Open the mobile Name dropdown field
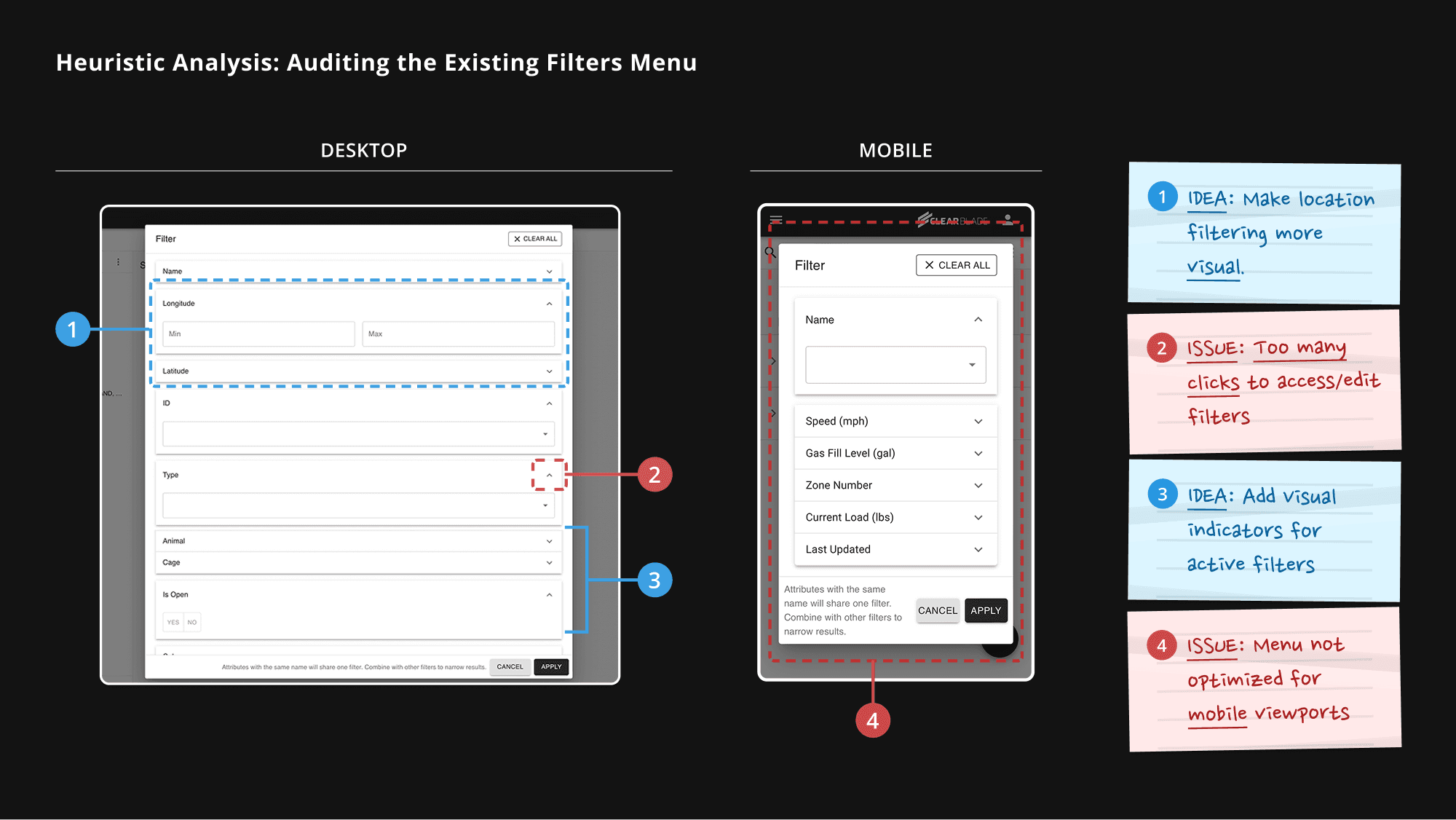1456x820 pixels. (895, 365)
